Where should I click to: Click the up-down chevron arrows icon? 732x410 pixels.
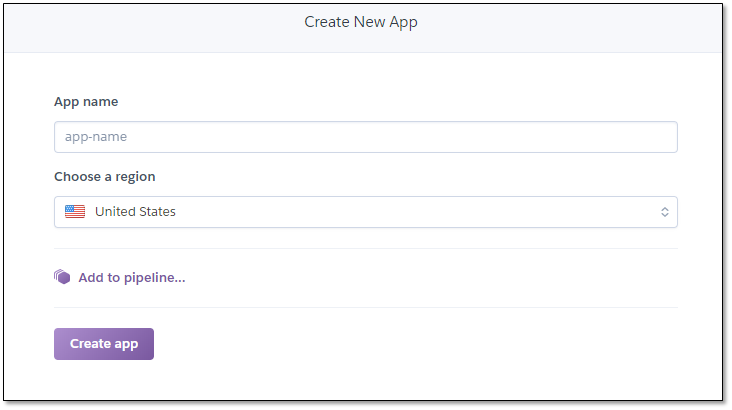click(665, 212)
